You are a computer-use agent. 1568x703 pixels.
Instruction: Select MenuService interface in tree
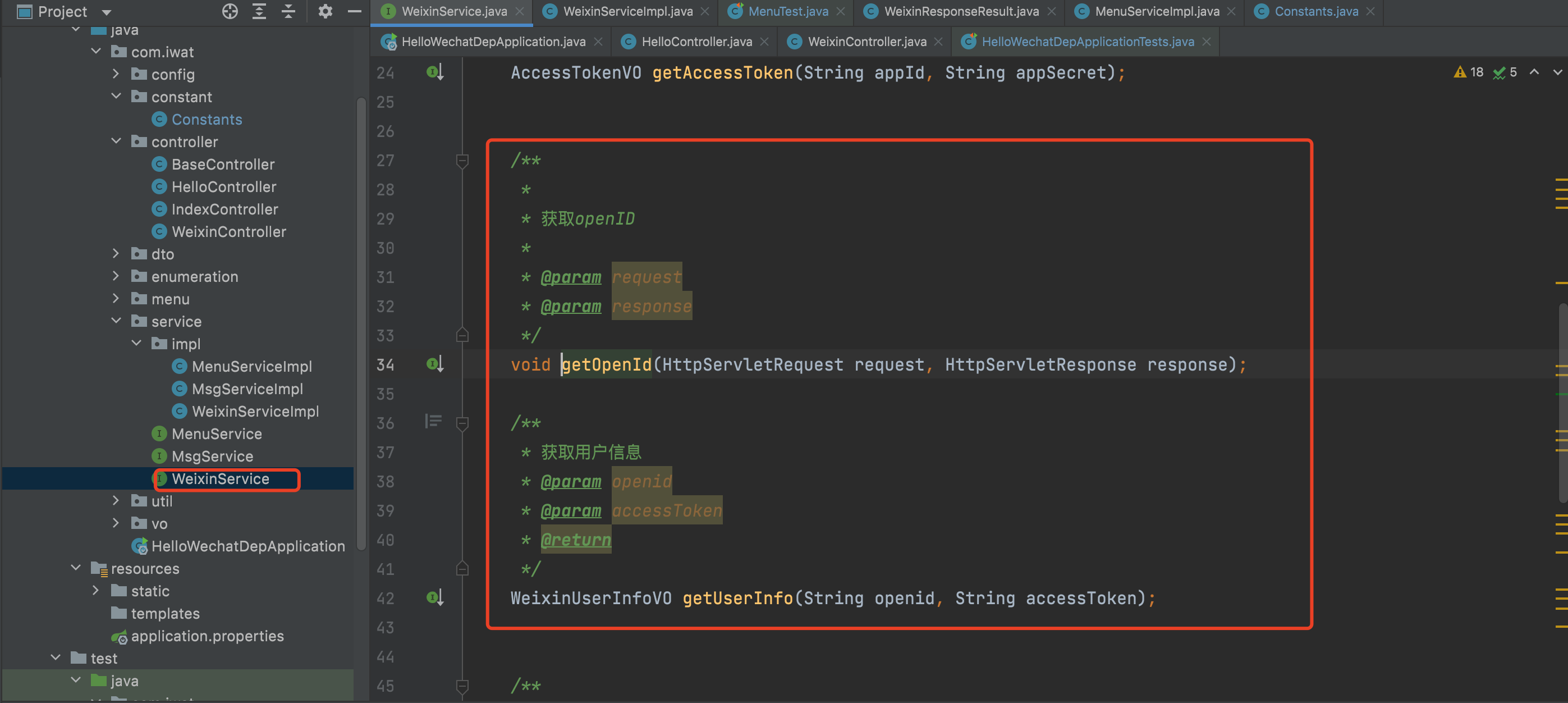click(207, 433)
